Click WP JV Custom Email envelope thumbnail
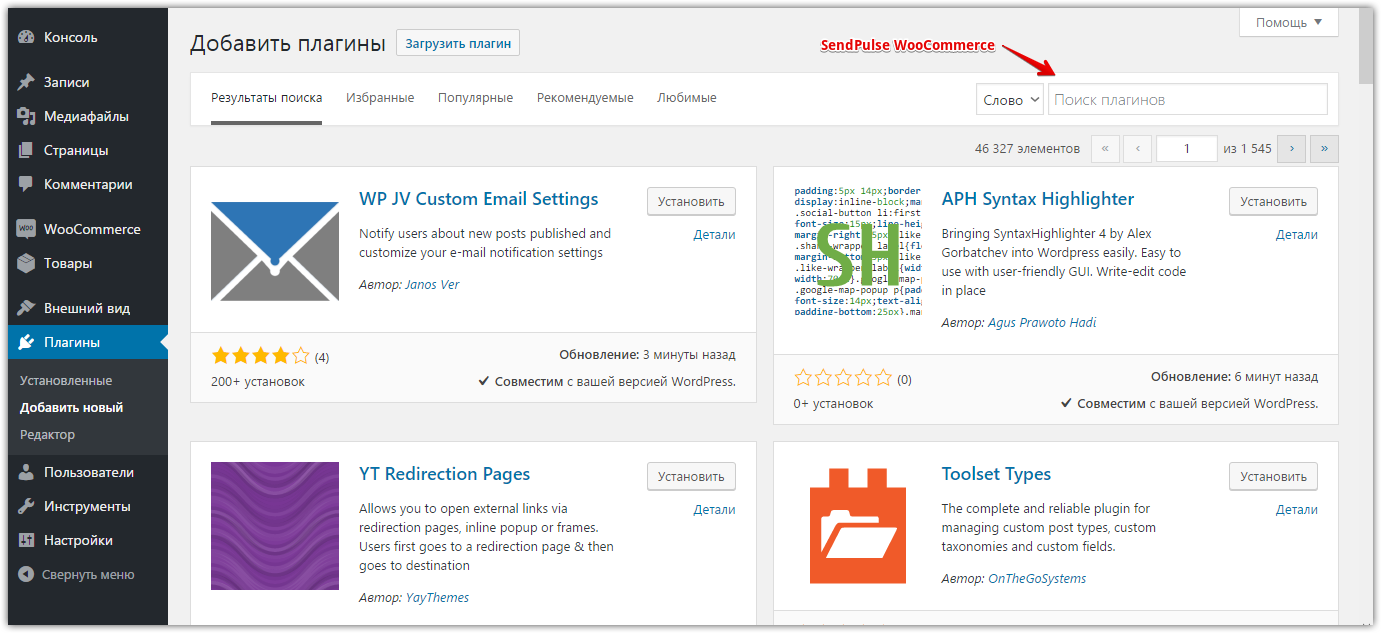The image size is (1381, 633). (x=275, y=251)
